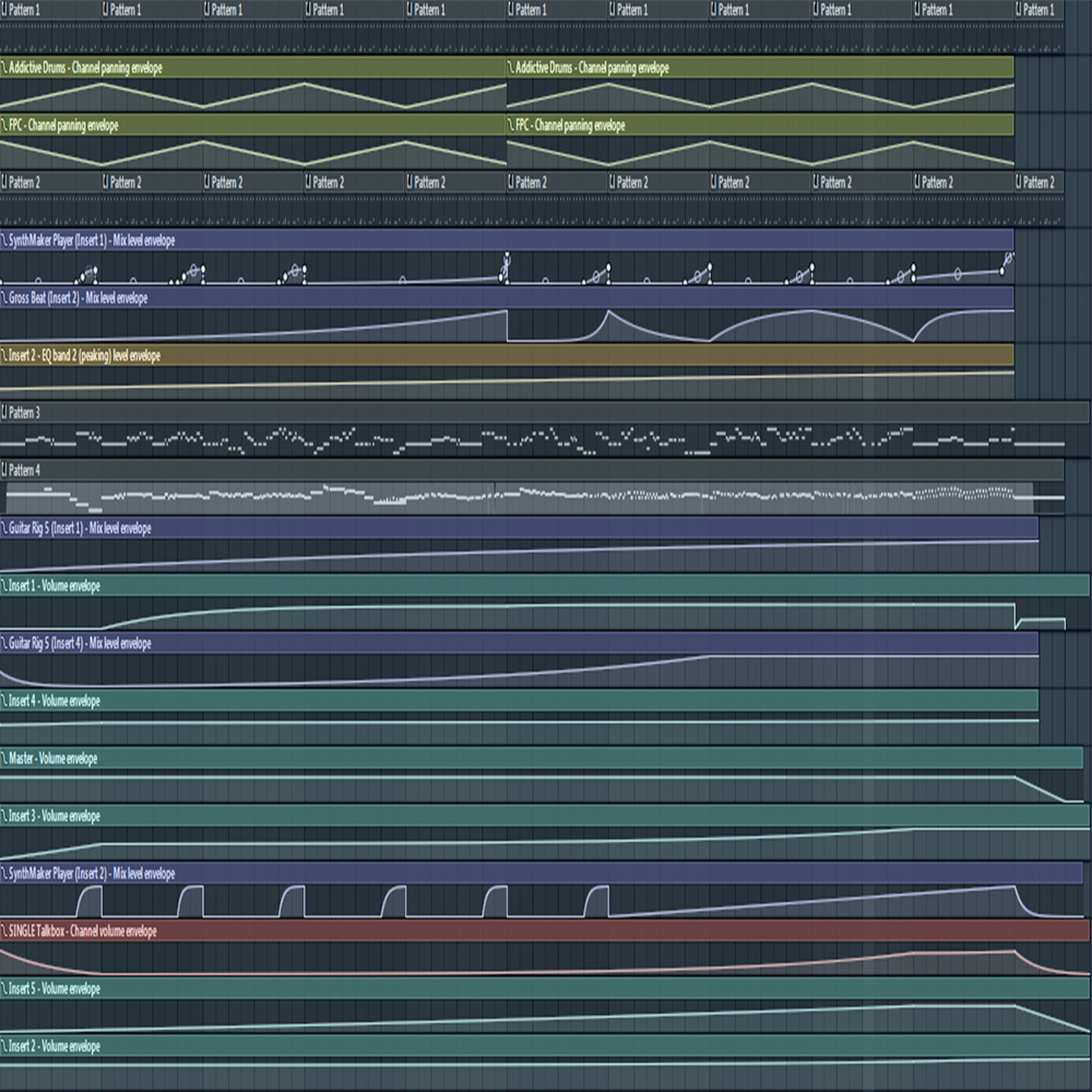The height and width of the screenshot is (1092, 1092).
Task: Select the 'Pattern 4' clip title
Action: pos(24,470)
